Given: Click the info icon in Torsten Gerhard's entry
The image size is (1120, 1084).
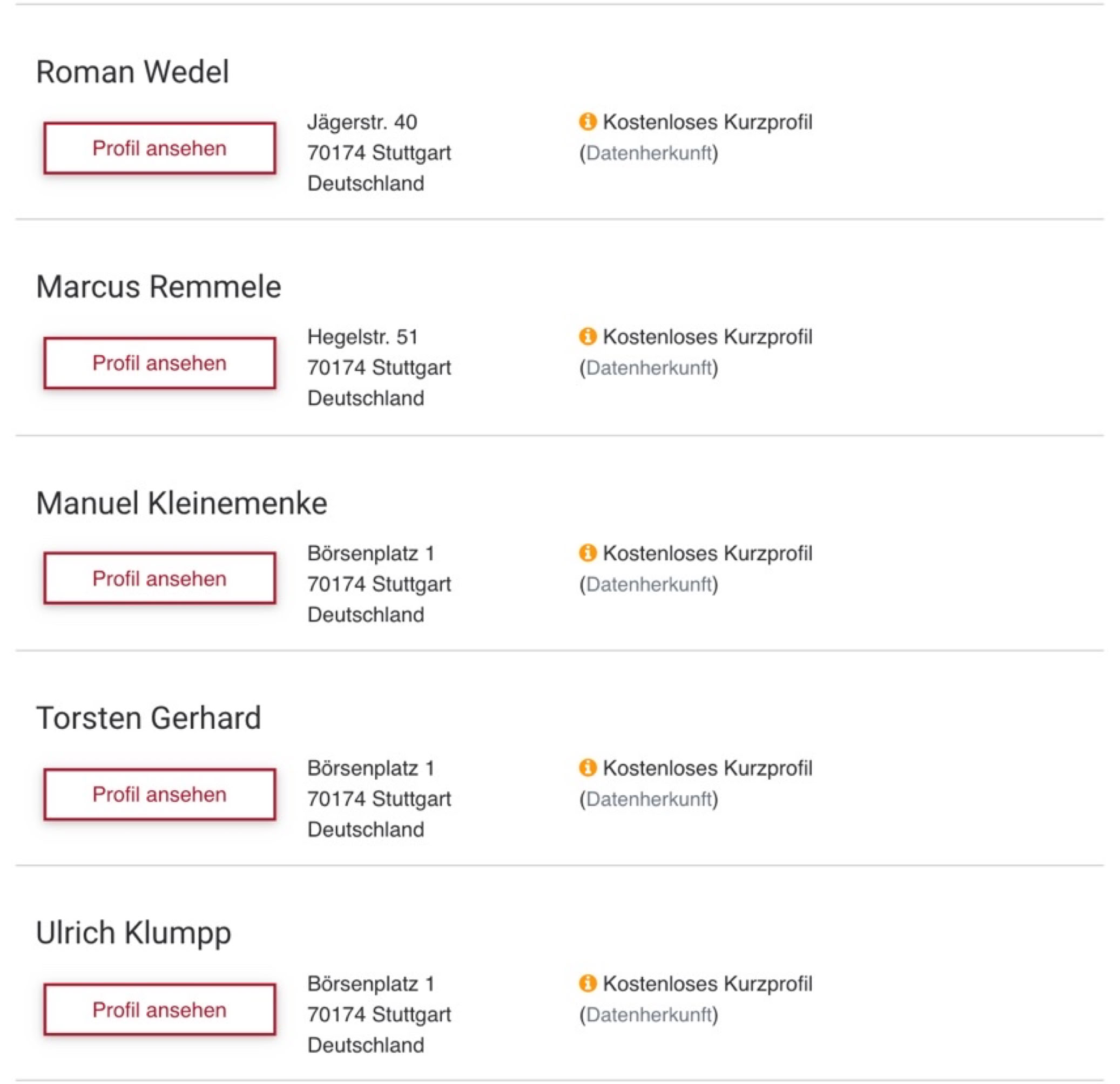Looking at the screenshot, I should (x=588, y=768).
